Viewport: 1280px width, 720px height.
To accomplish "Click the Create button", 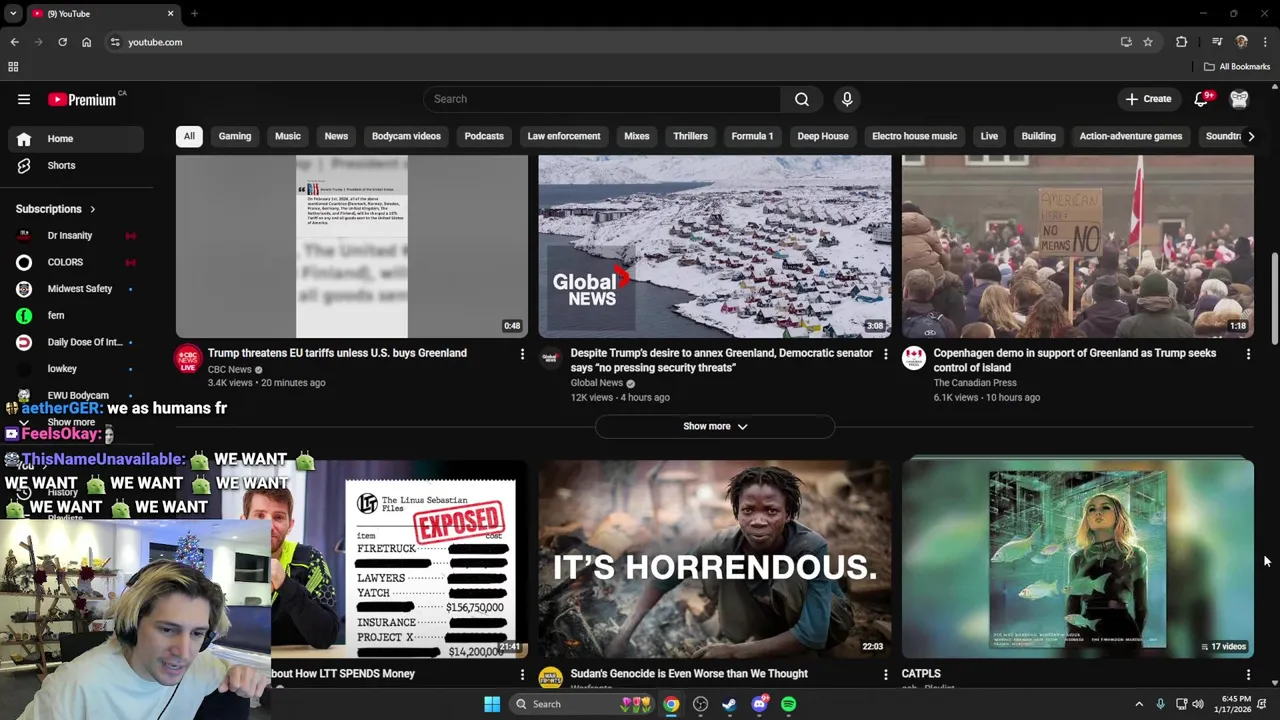I will tap(1148, 99).
